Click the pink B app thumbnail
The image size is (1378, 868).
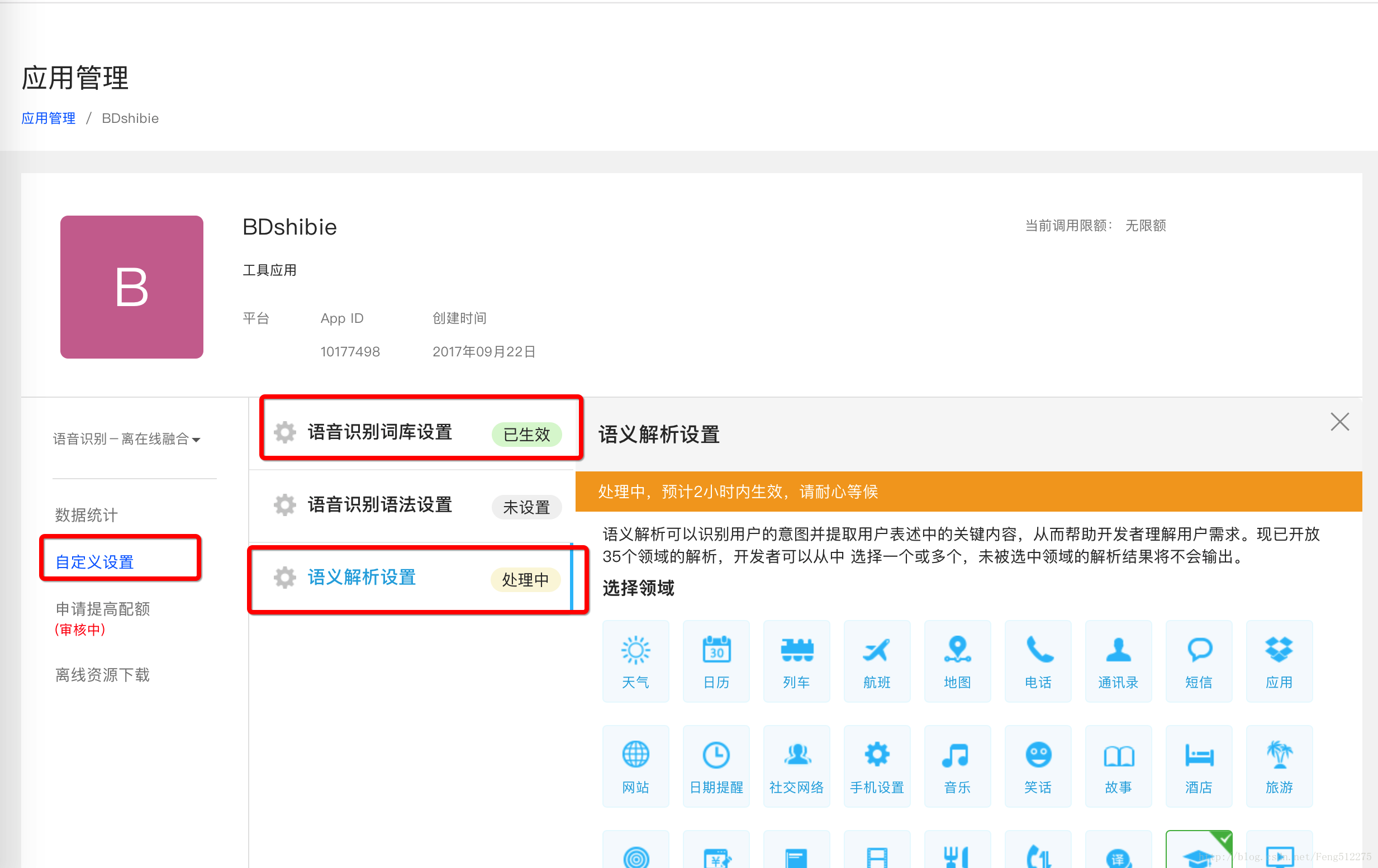click(132, 287)
